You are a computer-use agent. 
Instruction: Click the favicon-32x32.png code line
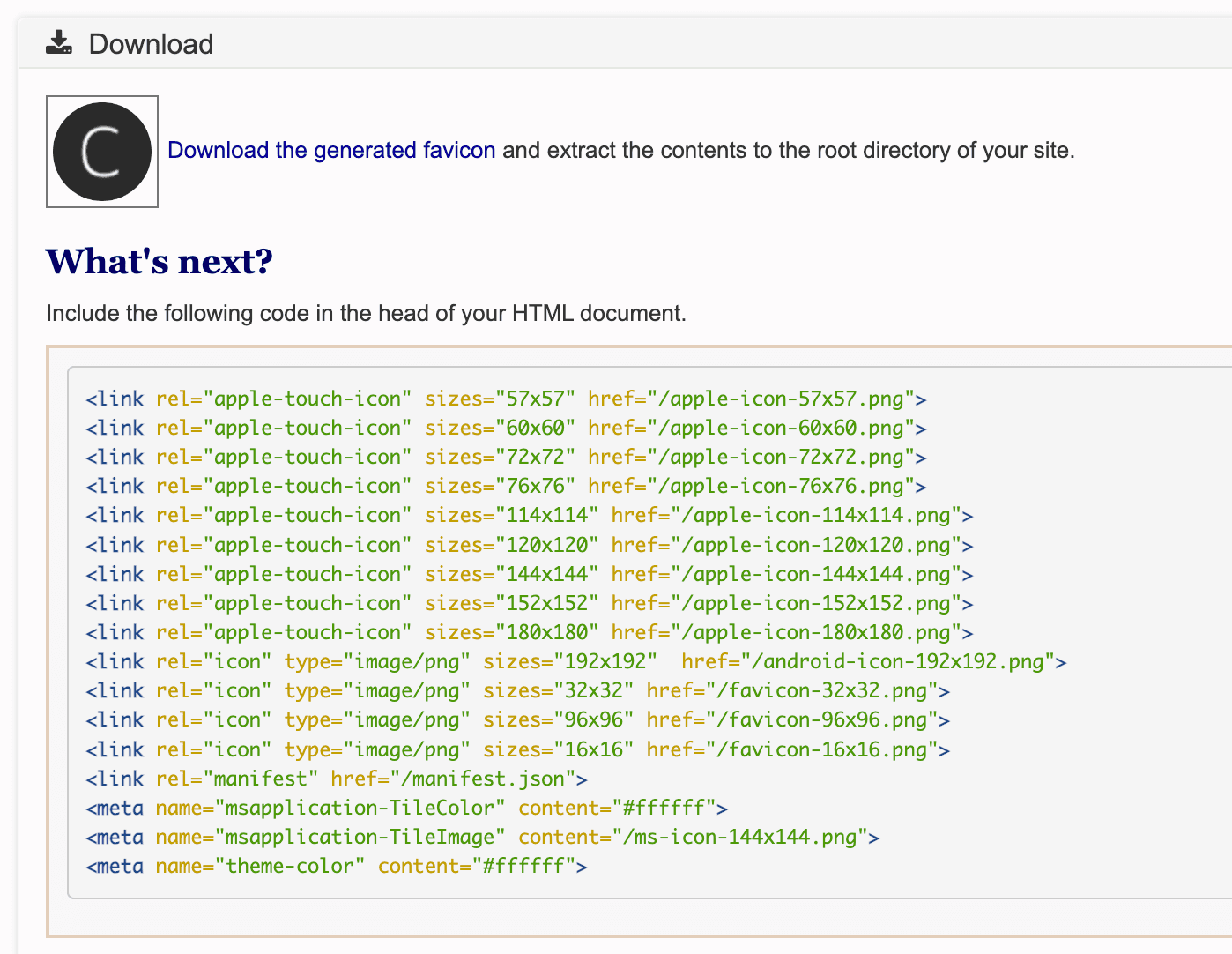coord(517,690)
